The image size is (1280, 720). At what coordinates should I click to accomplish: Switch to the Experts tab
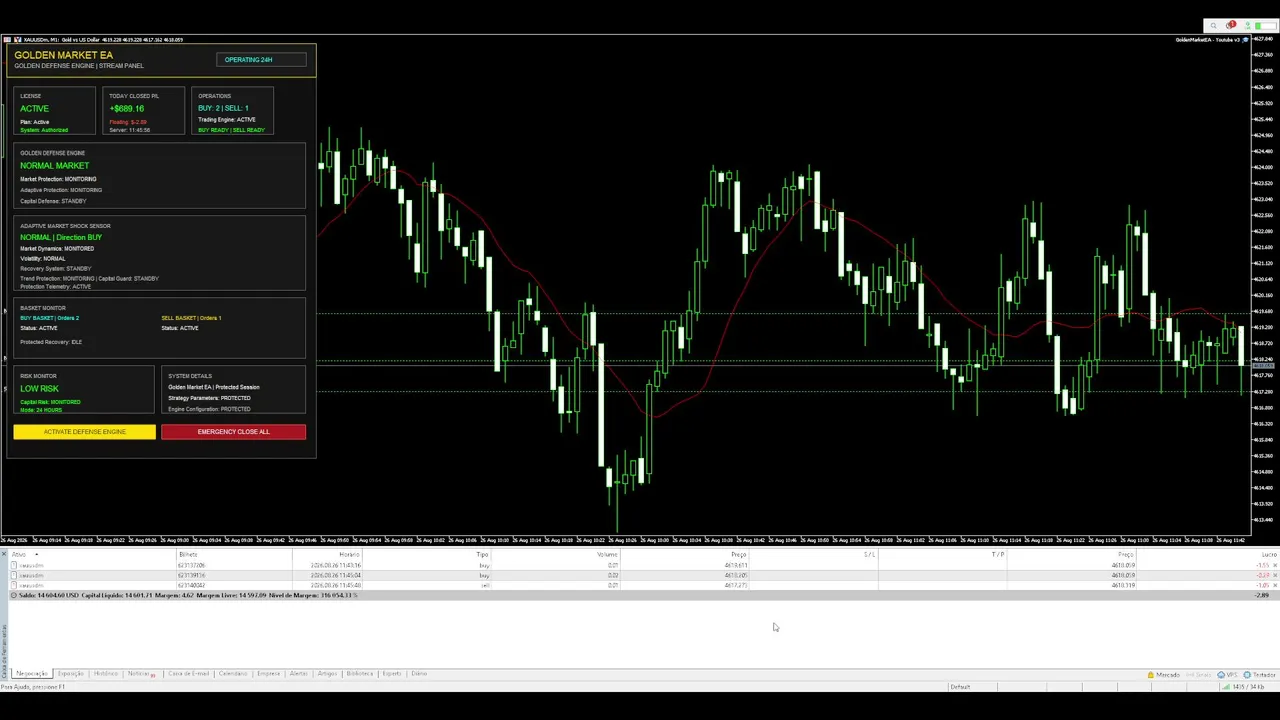[x=391, y=674]
